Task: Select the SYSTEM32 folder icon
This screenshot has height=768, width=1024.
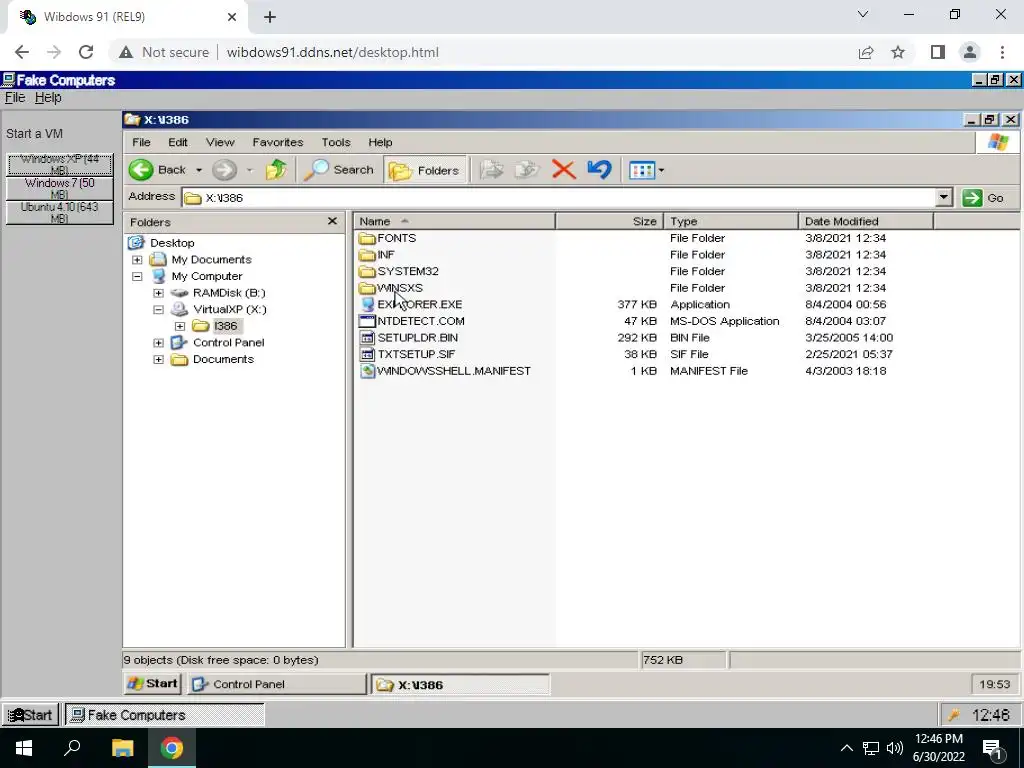Action: 367,271
